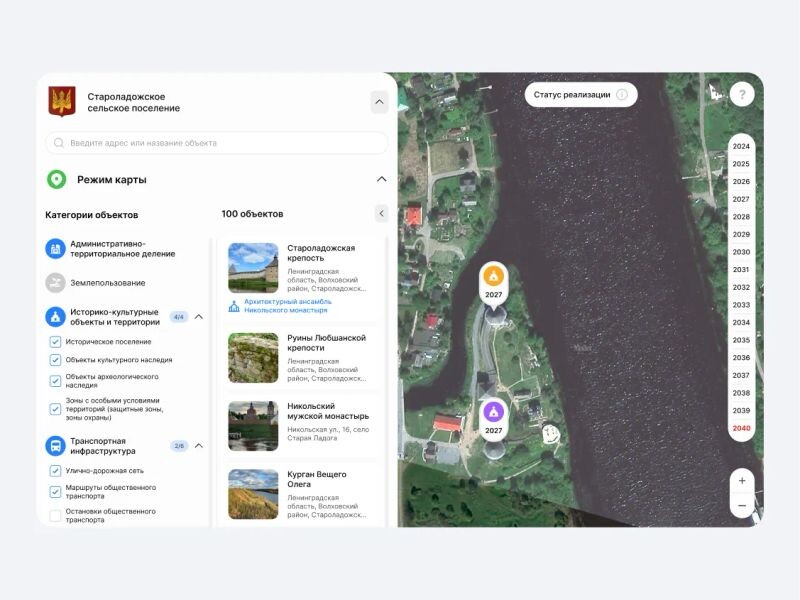Select year 2040 on the timeline
The image size is (800, 600).
click(x=741, y=428)
